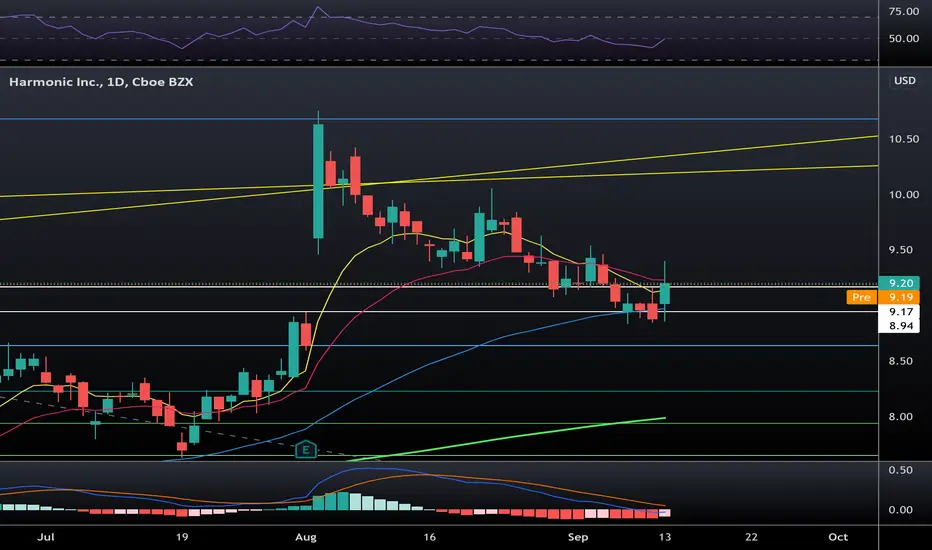
Task: Click the MACD 0.50 axis label
Action: pos(900,470)
